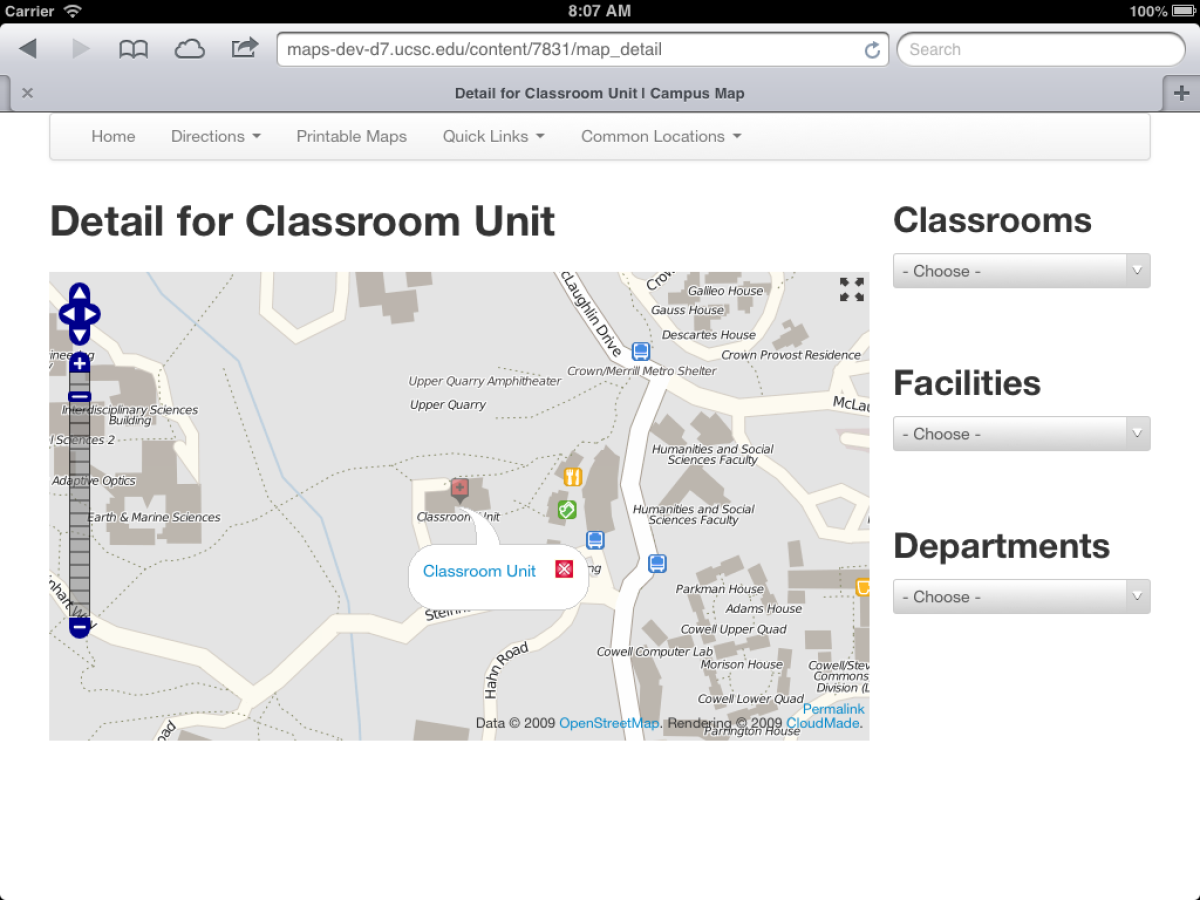Open the Facilities dropdown

point(1021,434)
